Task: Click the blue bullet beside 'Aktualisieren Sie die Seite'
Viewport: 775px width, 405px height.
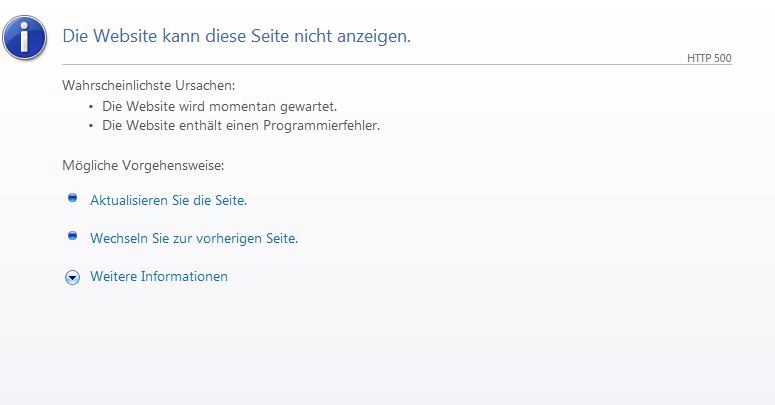Action: click(72, 198)
